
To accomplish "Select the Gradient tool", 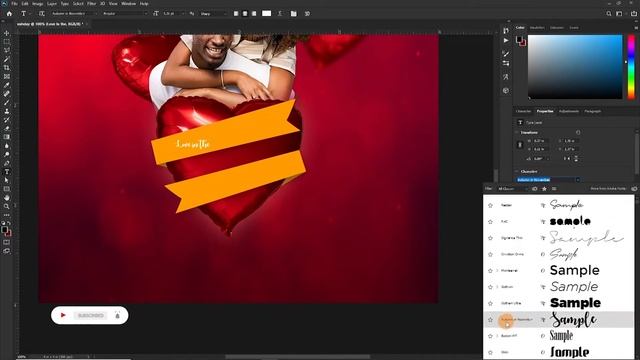I will pyautogui.click(x=7, y=137).
